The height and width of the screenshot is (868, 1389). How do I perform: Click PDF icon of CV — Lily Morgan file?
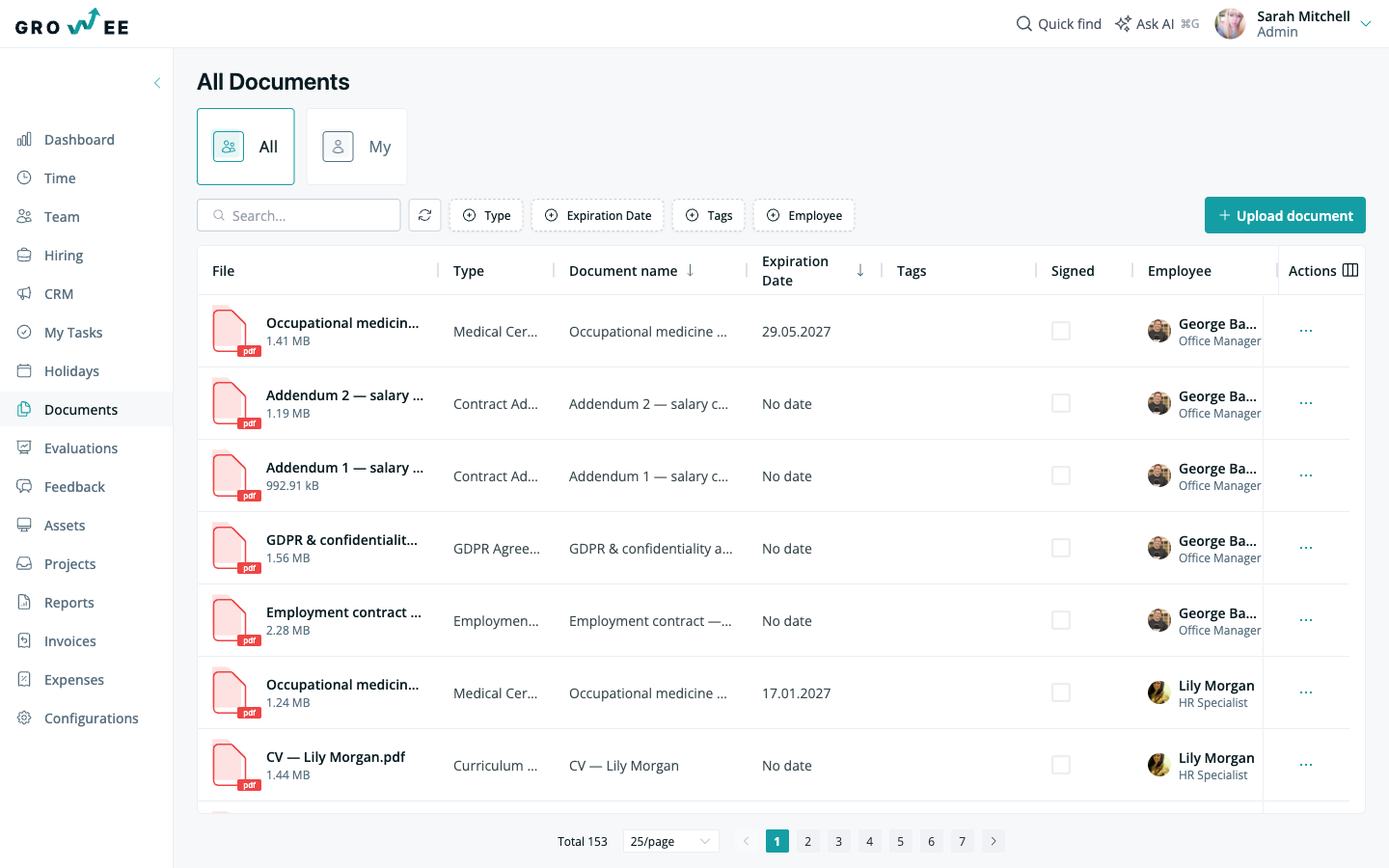(x=234, y=766)
